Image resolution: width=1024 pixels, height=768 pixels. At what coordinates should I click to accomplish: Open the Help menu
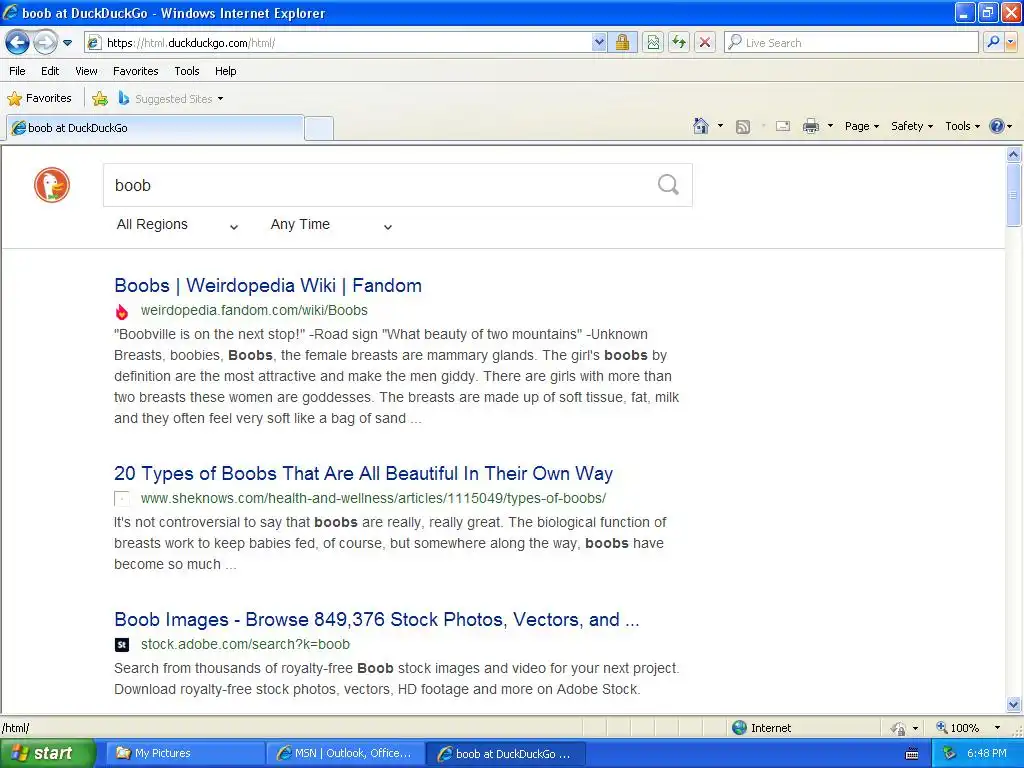(225, 71)
